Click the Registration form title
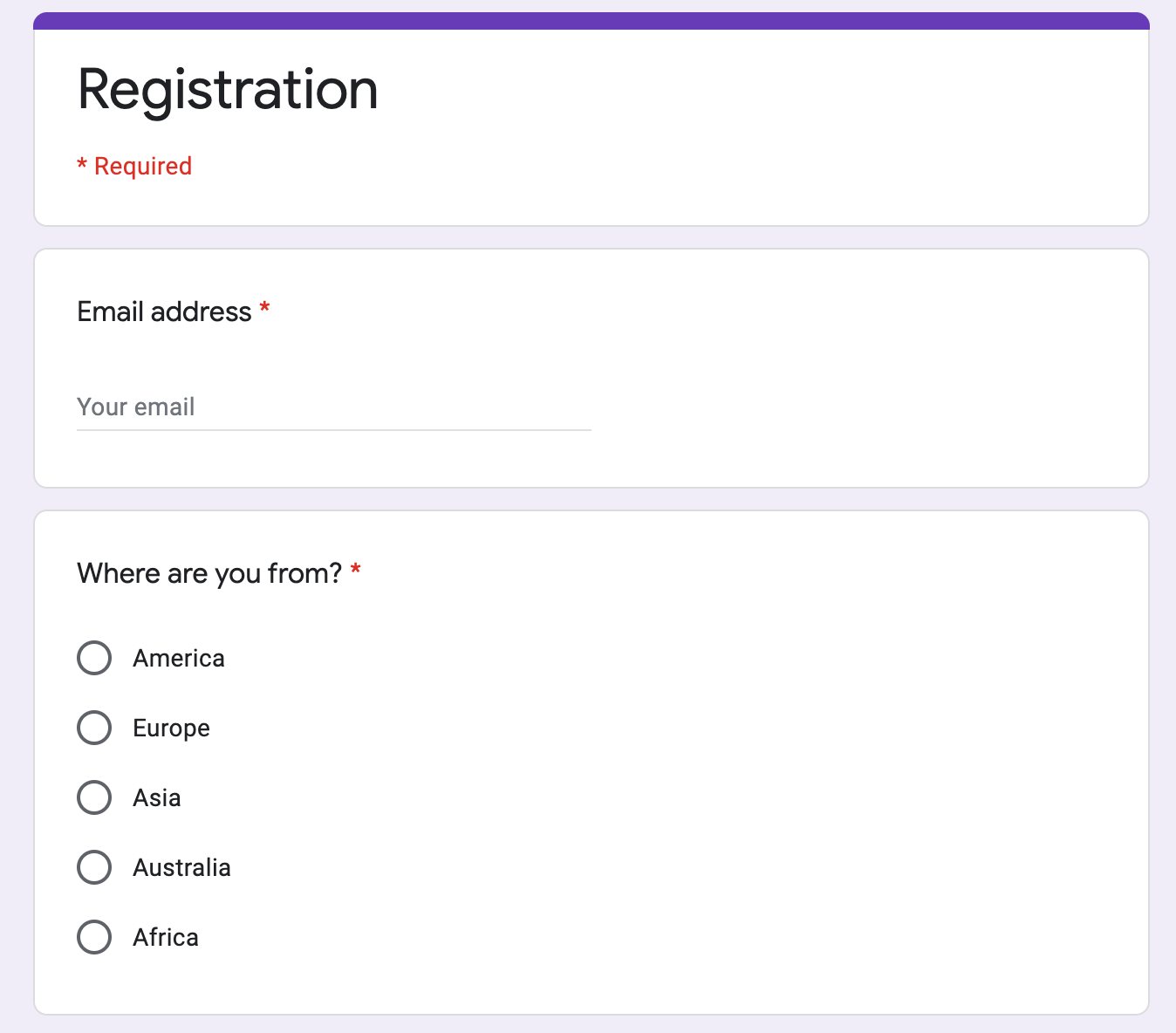Screen dimensions: 1176x1033 coord(228,90)
